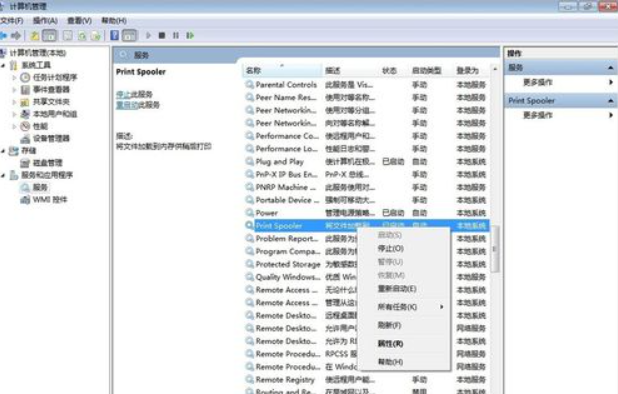Viewport: 618px width, 394px height.
Task: Sort services by 名称 column header
Action: coord(282,71)
